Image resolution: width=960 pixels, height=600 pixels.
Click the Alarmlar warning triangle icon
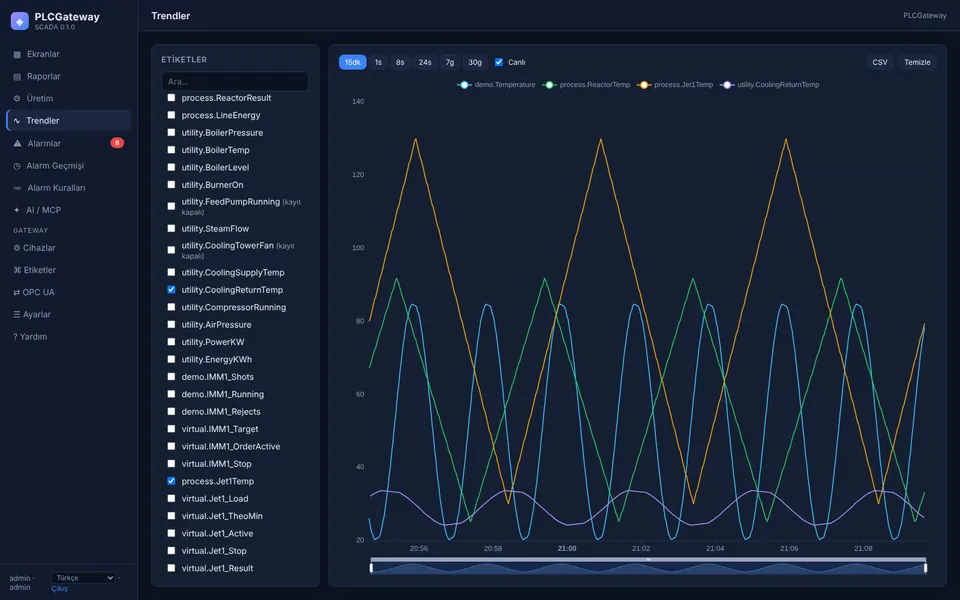coord(17,143)
